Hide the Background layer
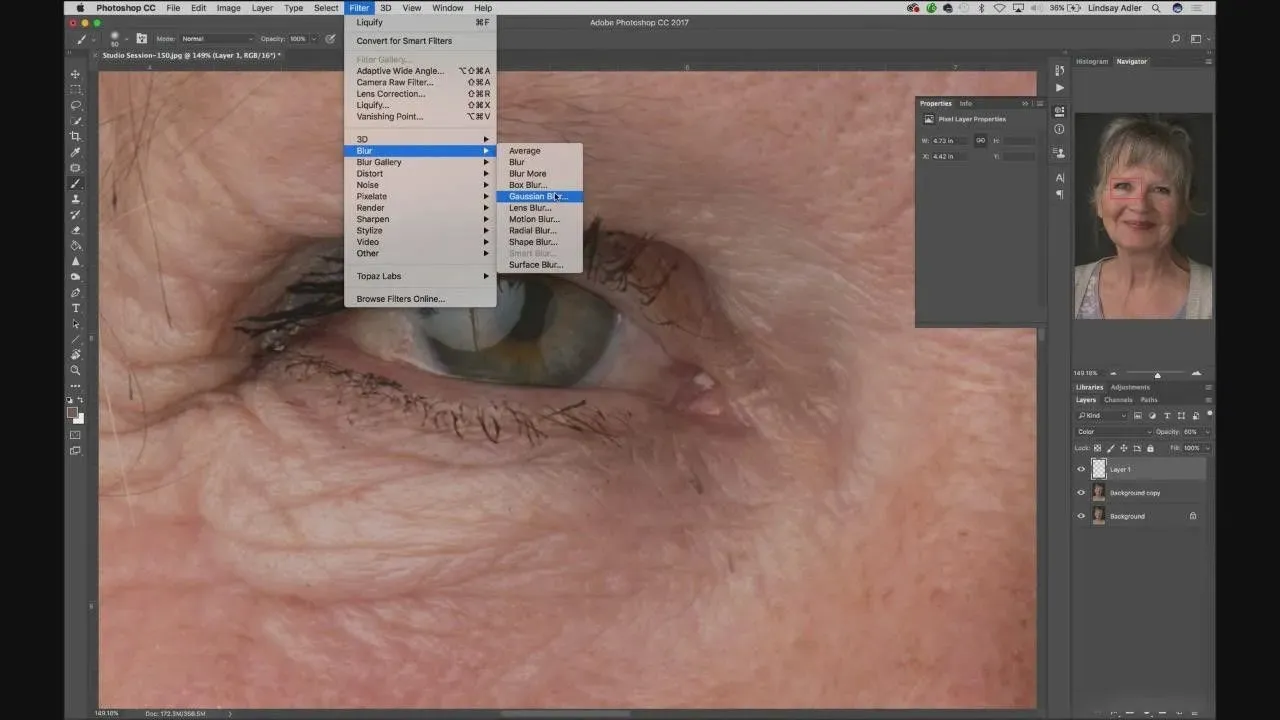The image size is (1280, 720). pos(1081,516)
